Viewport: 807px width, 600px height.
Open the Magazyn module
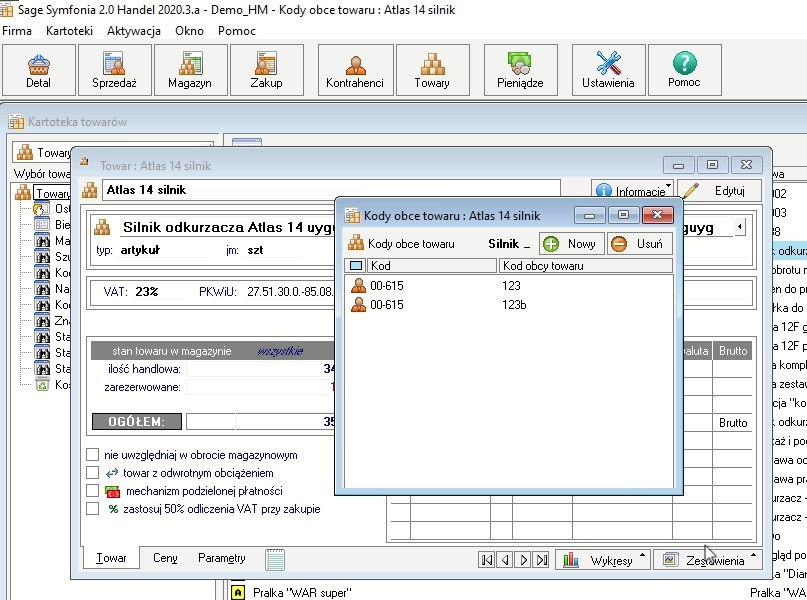click(190, 70)
